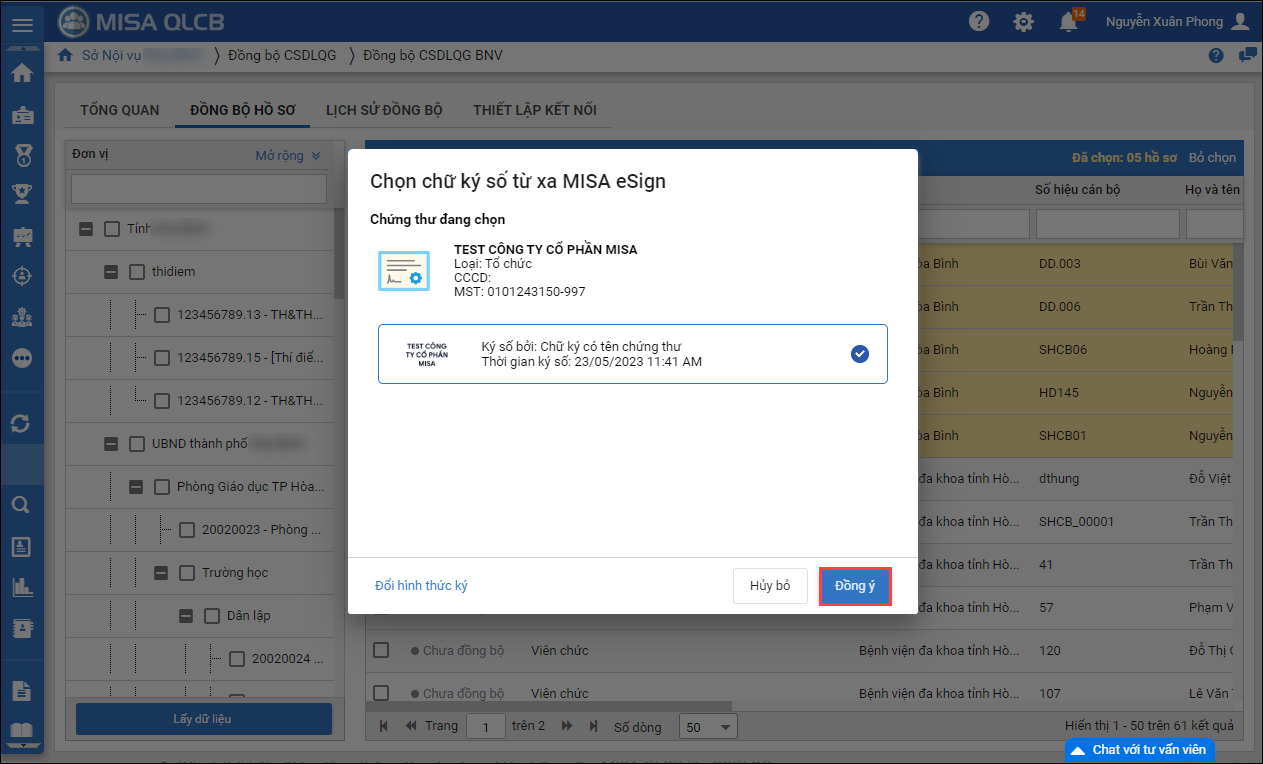Click the Lấy dữ liệu button
The width and height of the screenshot is (1263, 764).
pyautogui.click(x=204, y=719)
